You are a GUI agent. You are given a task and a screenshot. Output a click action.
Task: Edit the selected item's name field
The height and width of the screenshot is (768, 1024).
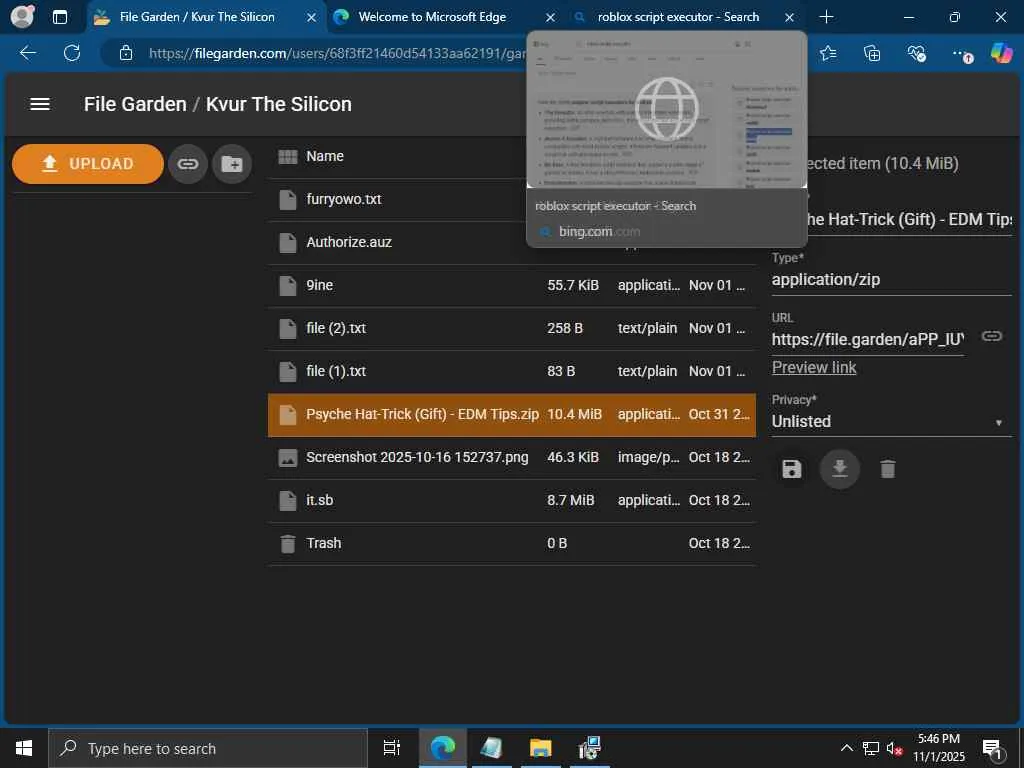(x=908, y=219)
